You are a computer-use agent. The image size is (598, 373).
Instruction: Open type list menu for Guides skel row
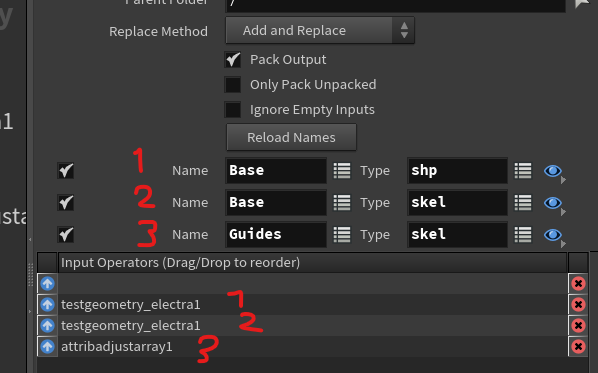pyautogui.click(x=523, y=235)
